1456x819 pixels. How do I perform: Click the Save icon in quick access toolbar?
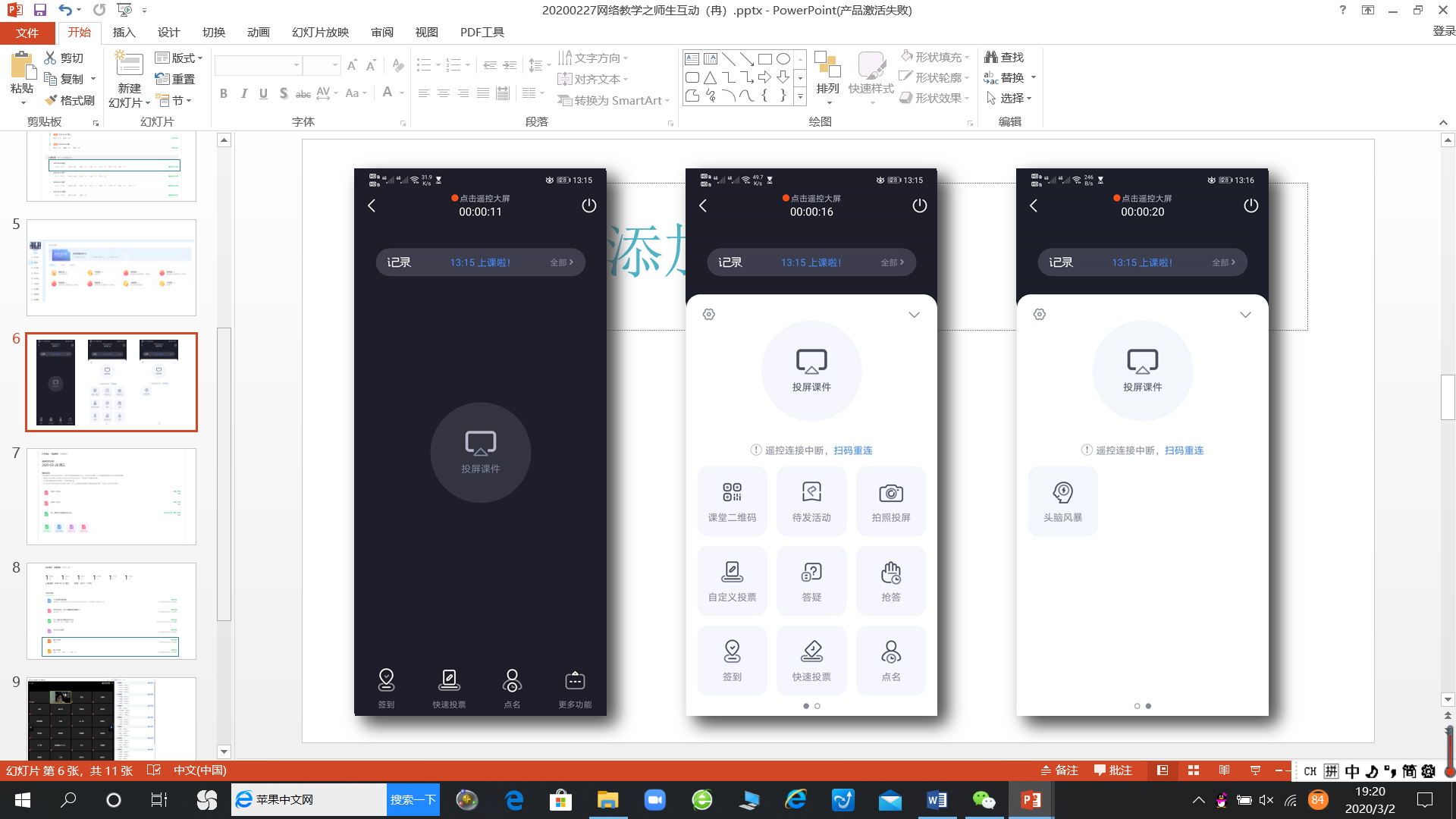click(40, 10)
